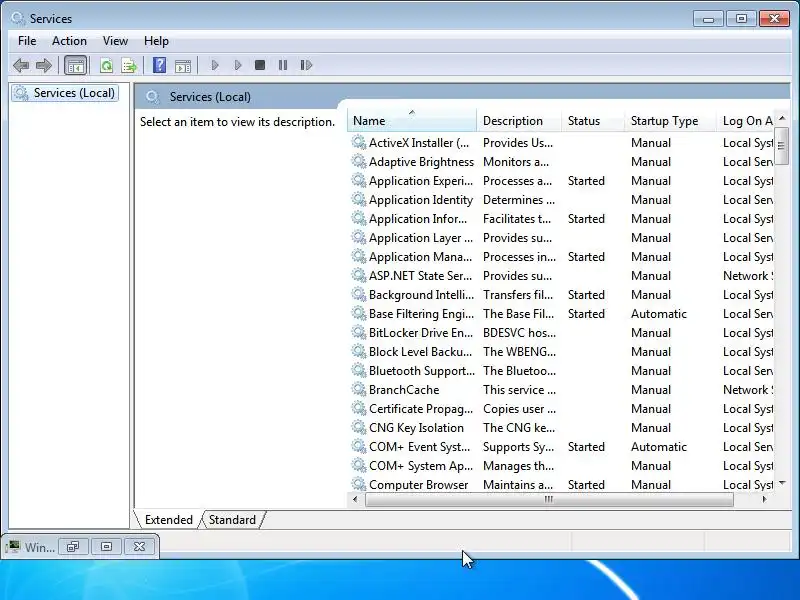This screenshot has height=600, width=800.
Task: Close the minimized Win... window
Action: point(139,546)
